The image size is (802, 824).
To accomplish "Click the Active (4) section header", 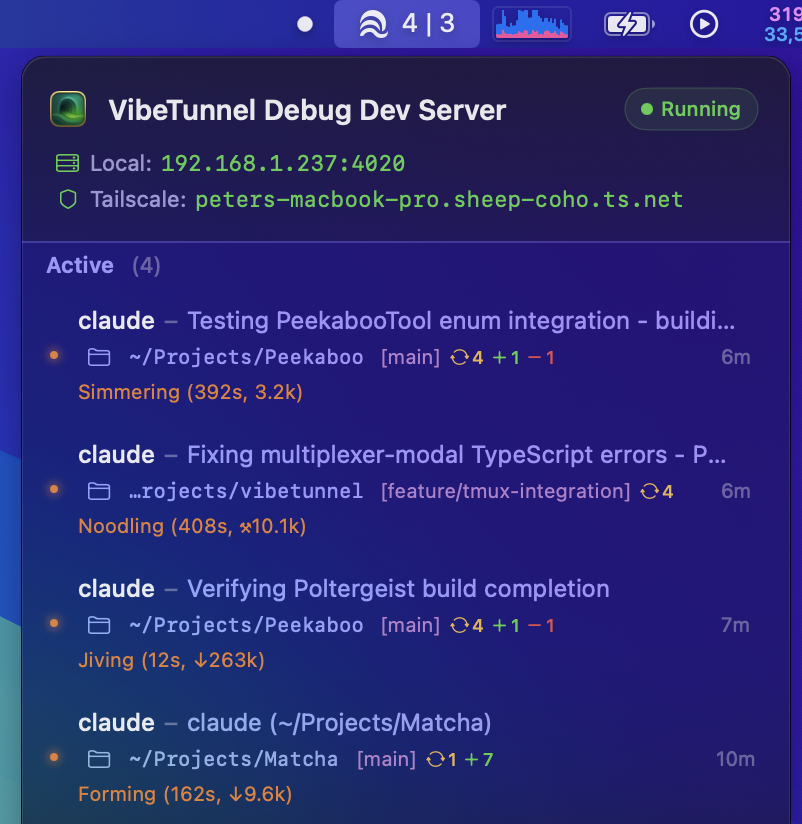I will click(104, 265).
